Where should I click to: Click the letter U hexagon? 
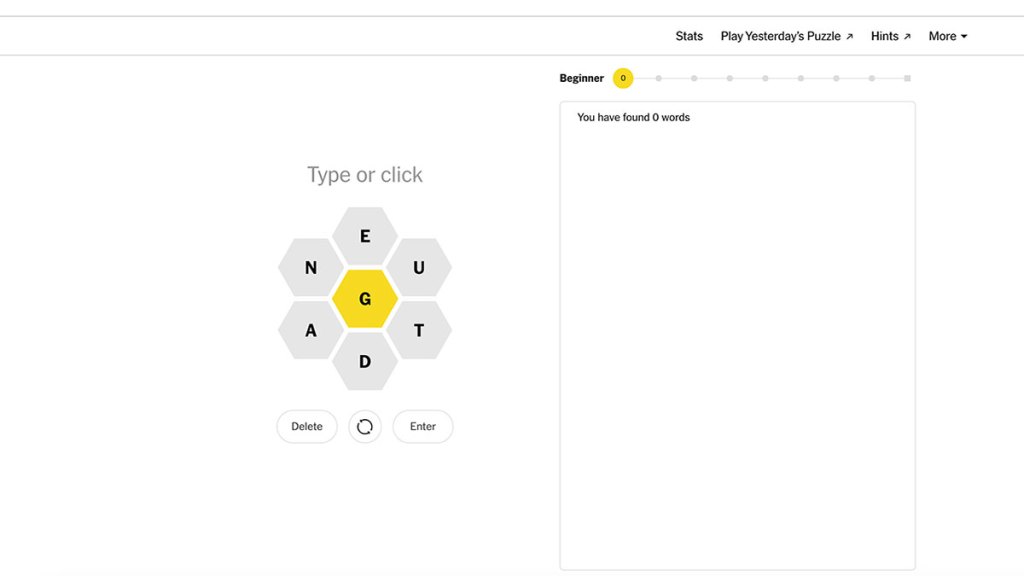419,268
